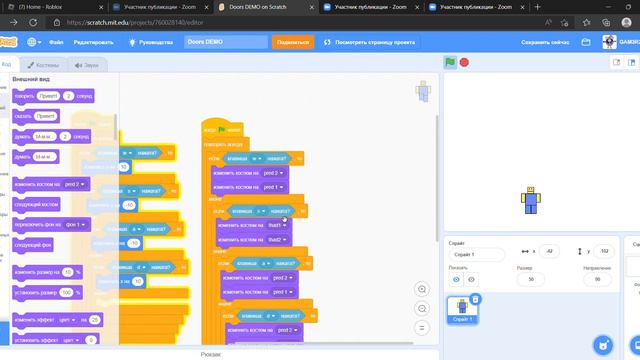Viewport: 640px width, 360px height.
Task: Open the key d dropdown in the right script
Action: pos(271,316)
